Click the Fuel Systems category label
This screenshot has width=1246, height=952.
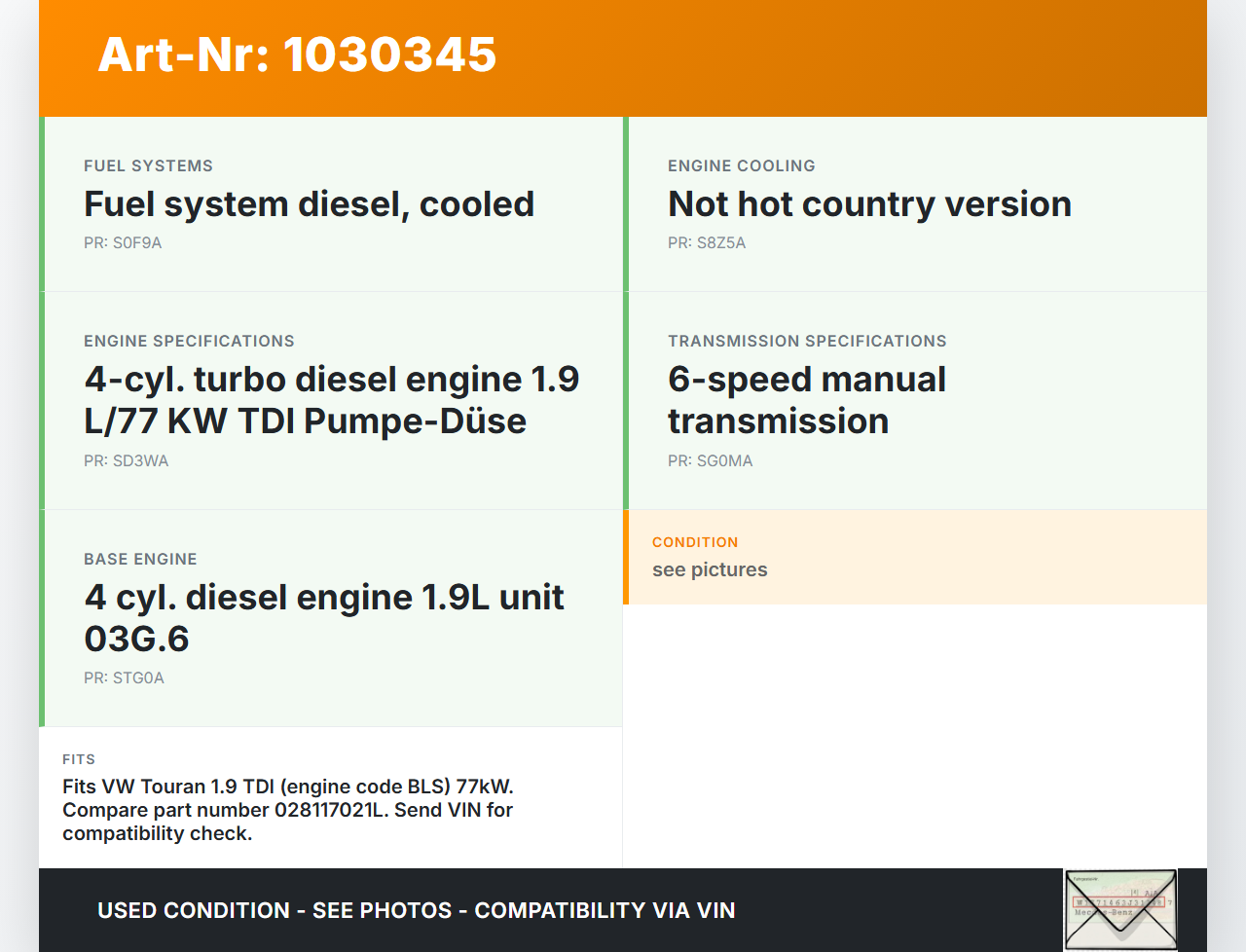coord(148,166)
